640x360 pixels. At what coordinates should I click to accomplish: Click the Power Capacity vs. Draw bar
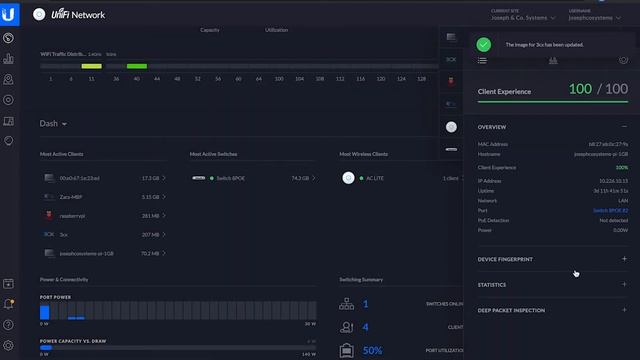pyautogui.click(x=178, y=348)
